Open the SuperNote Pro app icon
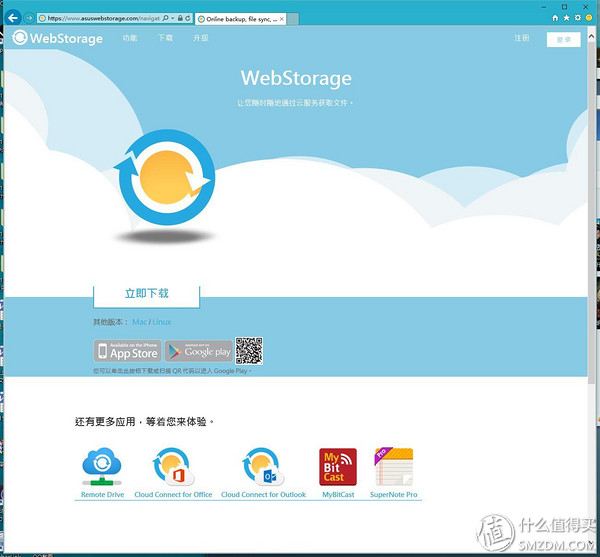Screen dimensions: 600x557 pos(394,467)
